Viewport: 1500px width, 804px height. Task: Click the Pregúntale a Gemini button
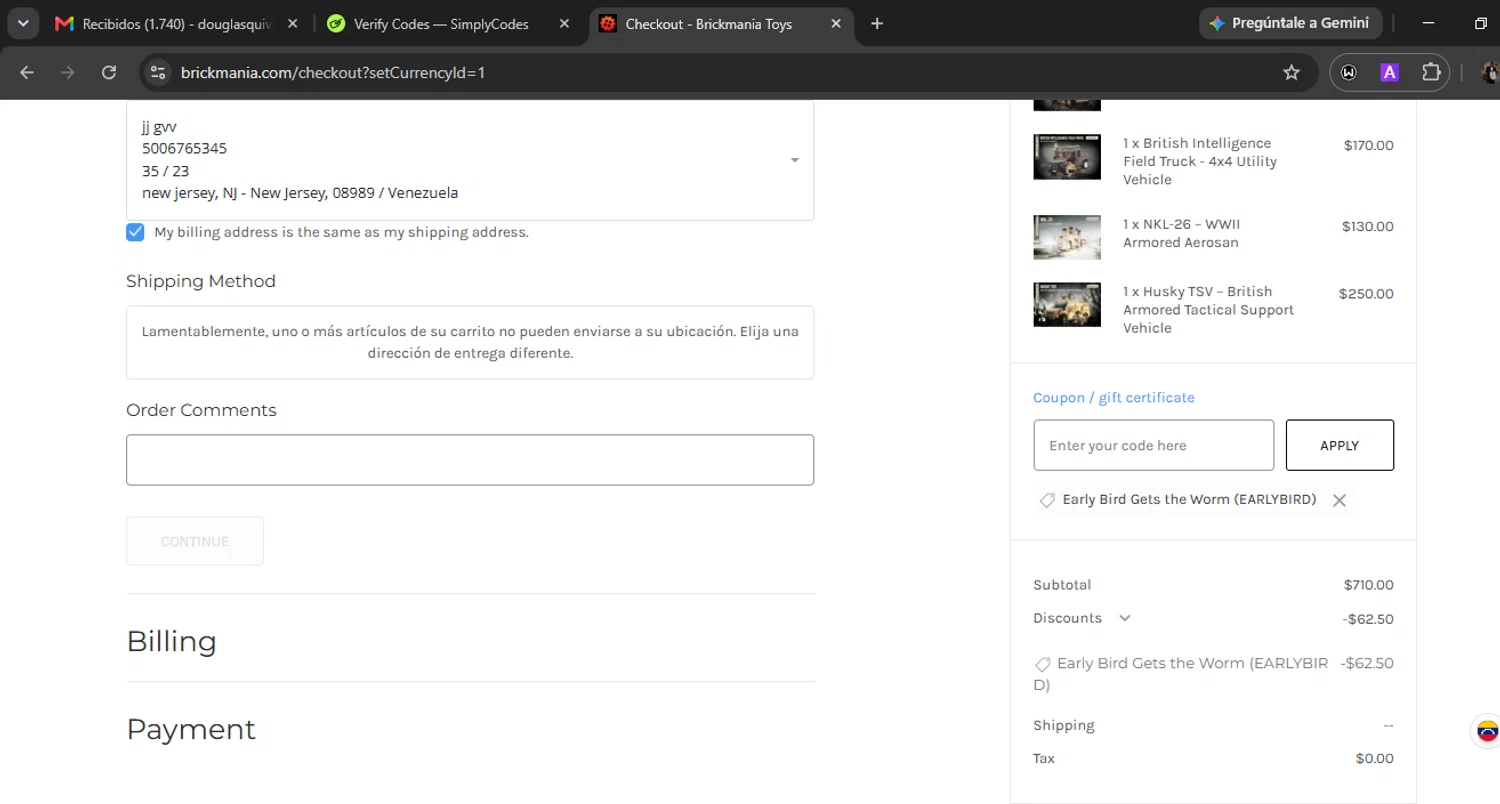pos(1290,23)
